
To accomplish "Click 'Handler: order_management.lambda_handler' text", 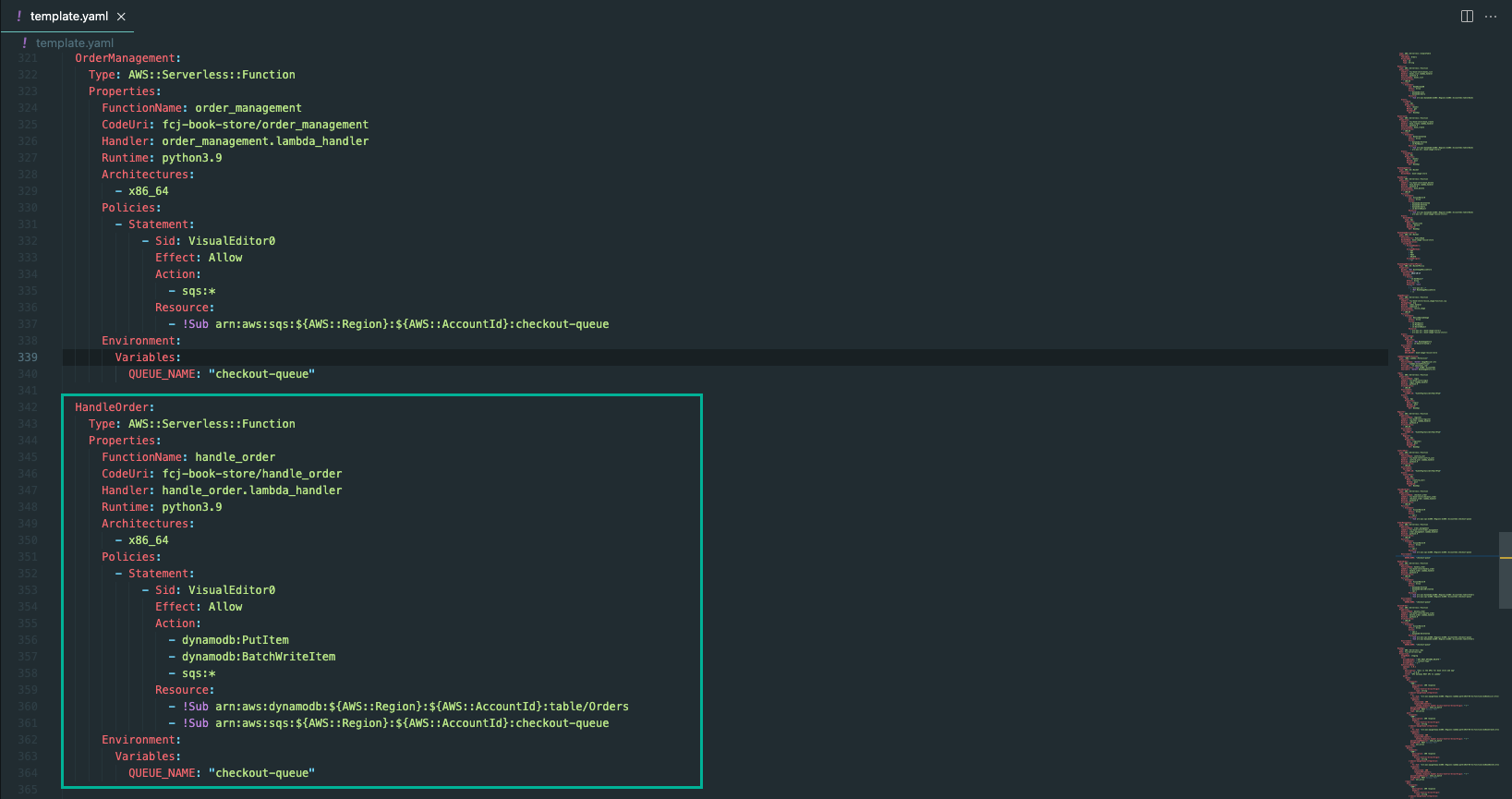I will pos(235,141).
